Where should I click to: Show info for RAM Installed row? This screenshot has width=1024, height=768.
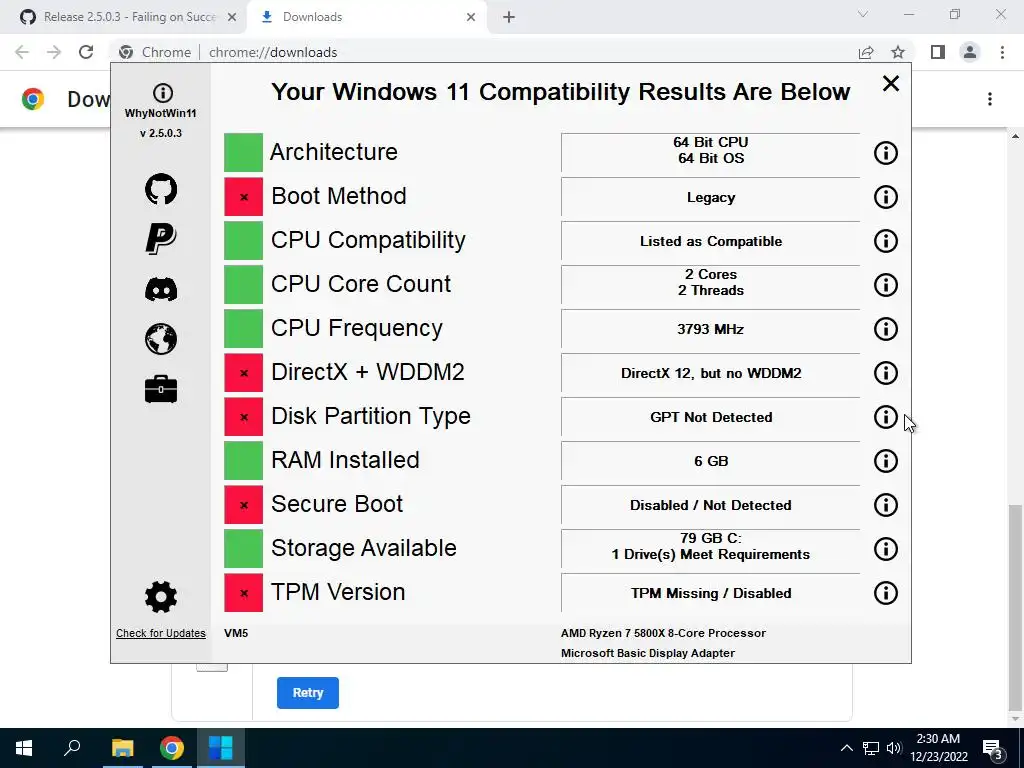point(886,461)
